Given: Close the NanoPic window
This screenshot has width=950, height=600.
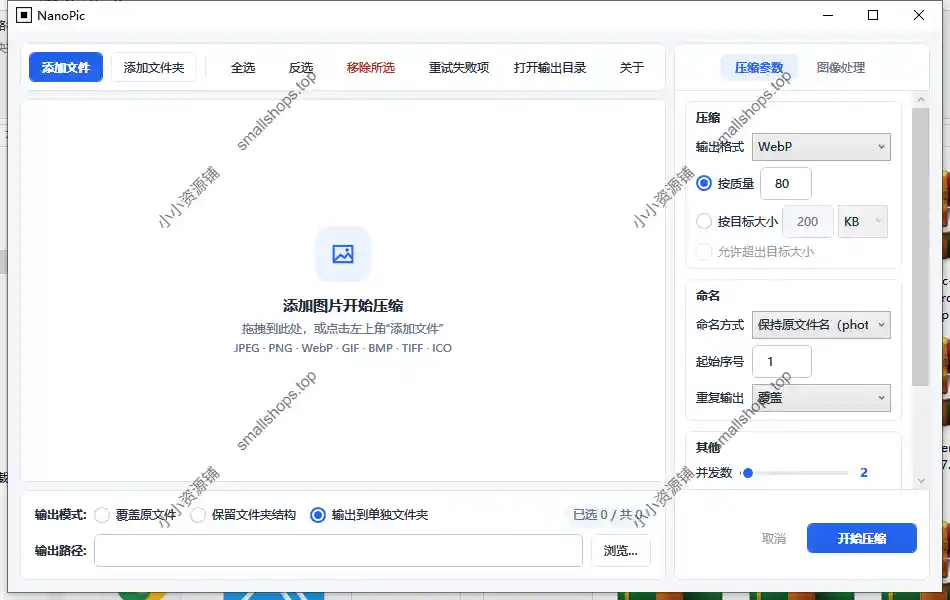Looking at the screenshot, I should [918, 15].
